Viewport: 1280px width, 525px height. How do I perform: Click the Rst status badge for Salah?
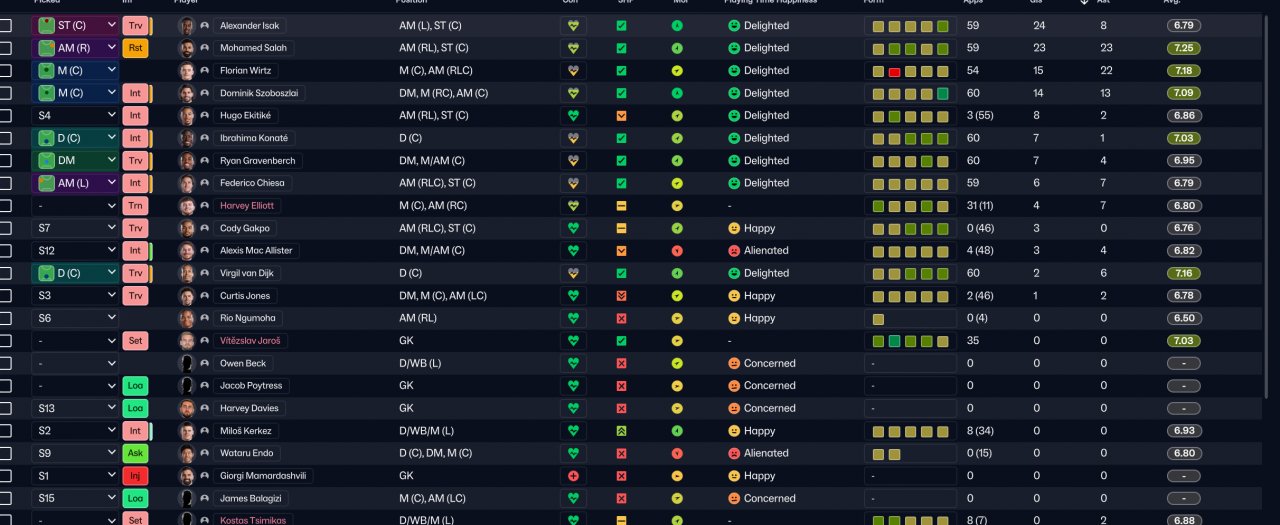pos(135,48)
